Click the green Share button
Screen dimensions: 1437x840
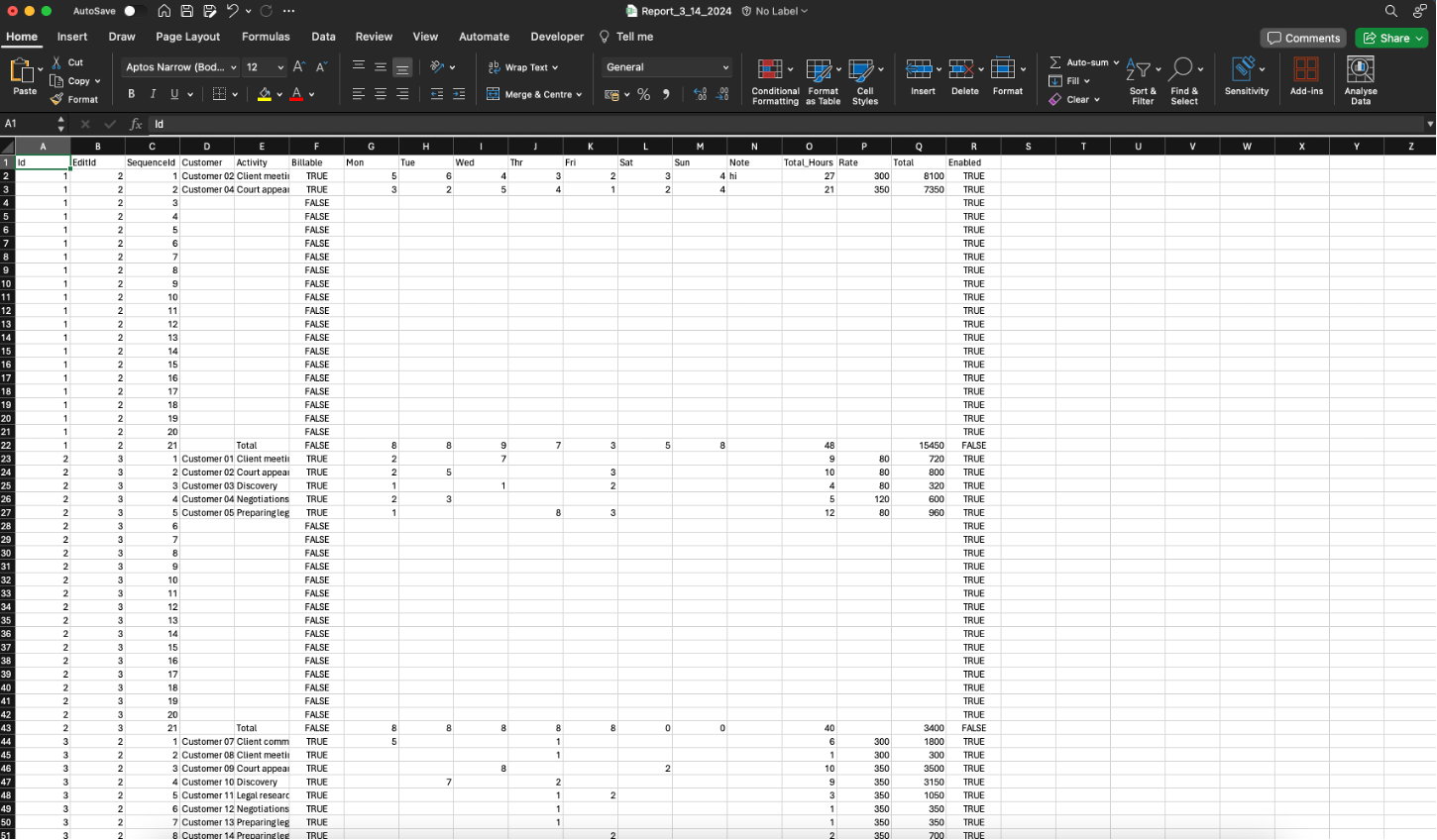pyautogui.click(x=1391, y=38)
